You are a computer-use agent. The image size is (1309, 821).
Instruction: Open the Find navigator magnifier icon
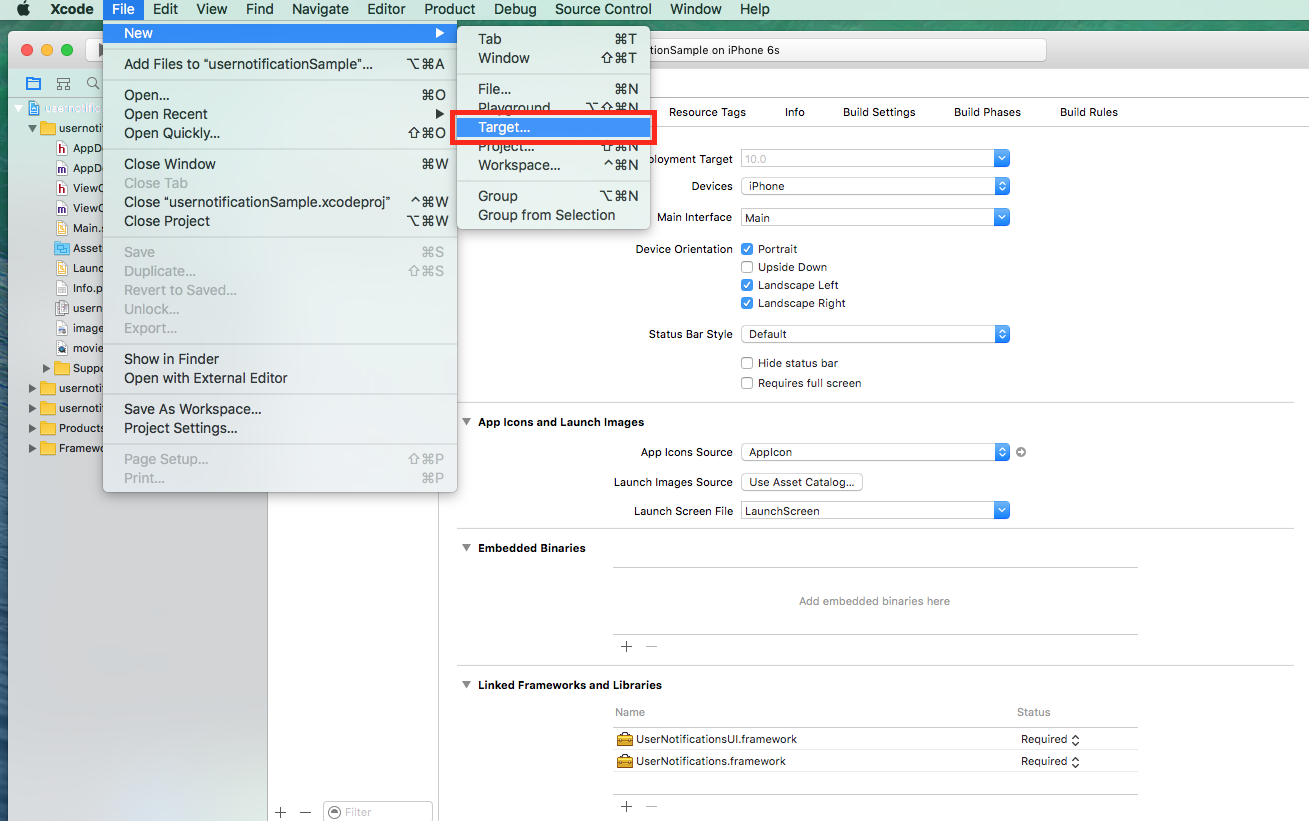(x=93, y=83)
